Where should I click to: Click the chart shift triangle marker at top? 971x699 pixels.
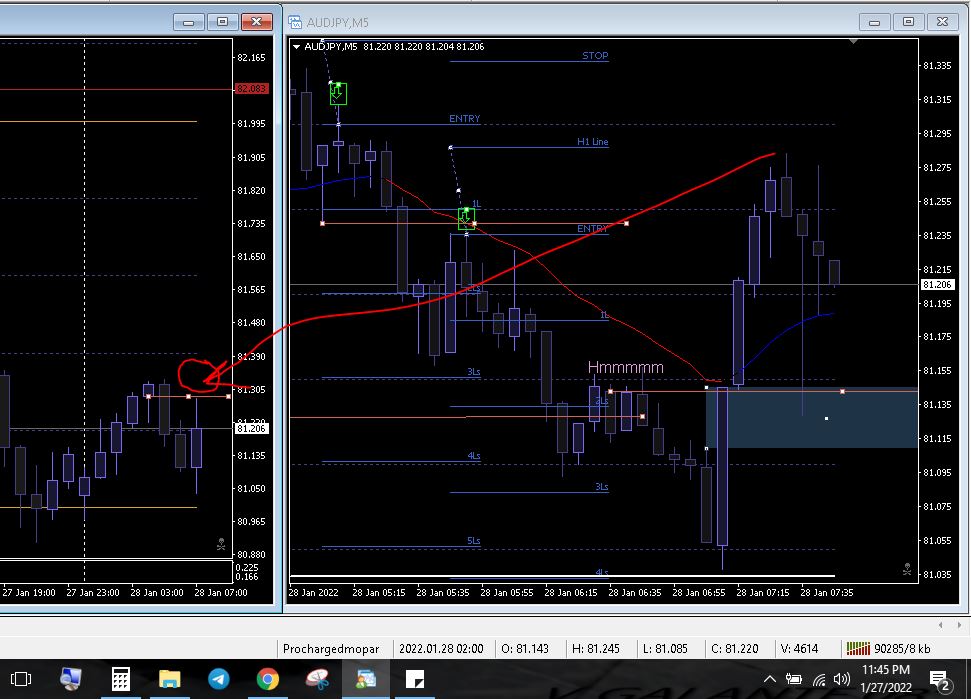[x=853, y=41]
